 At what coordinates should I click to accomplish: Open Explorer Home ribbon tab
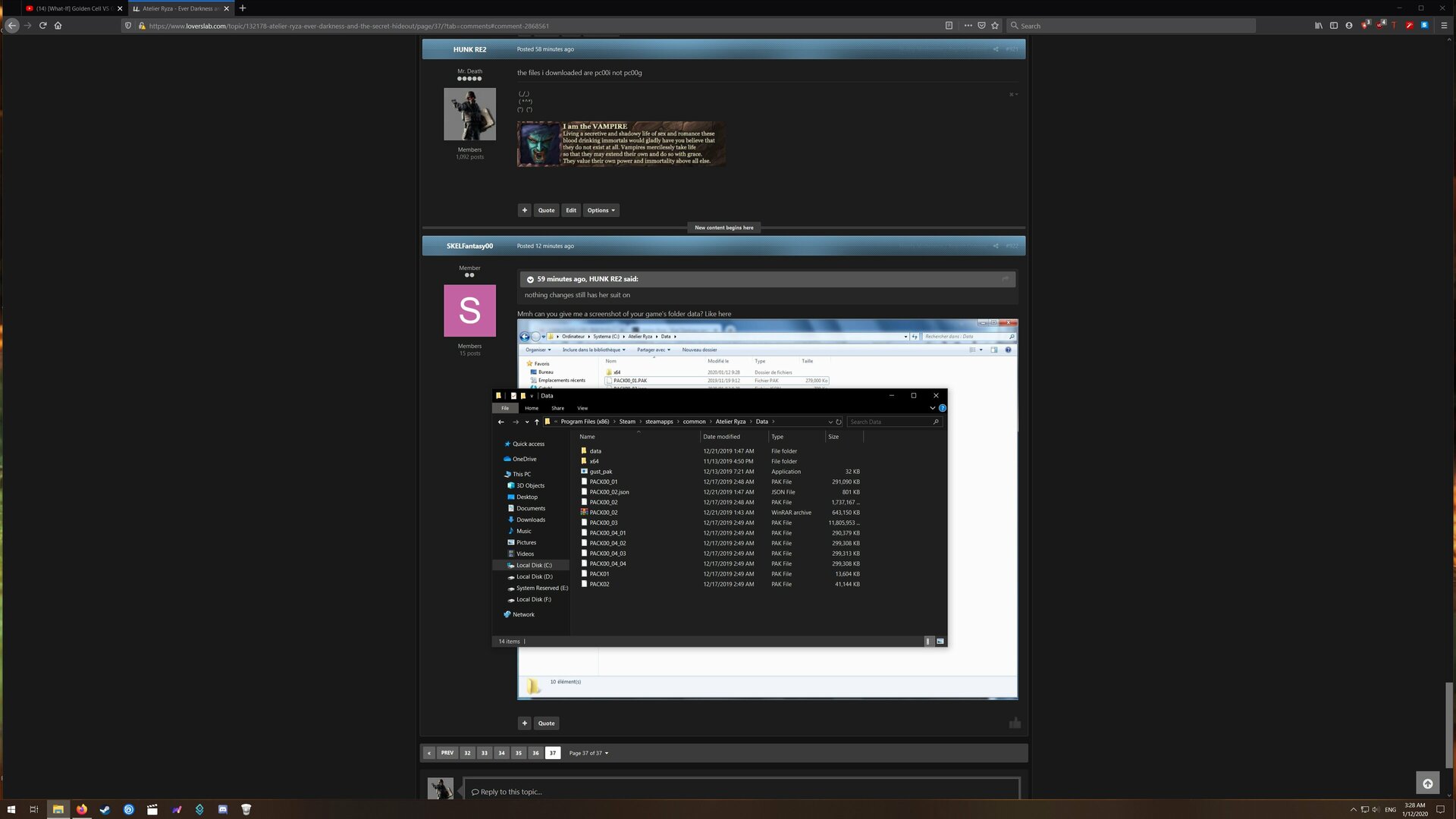pos(532,408)
